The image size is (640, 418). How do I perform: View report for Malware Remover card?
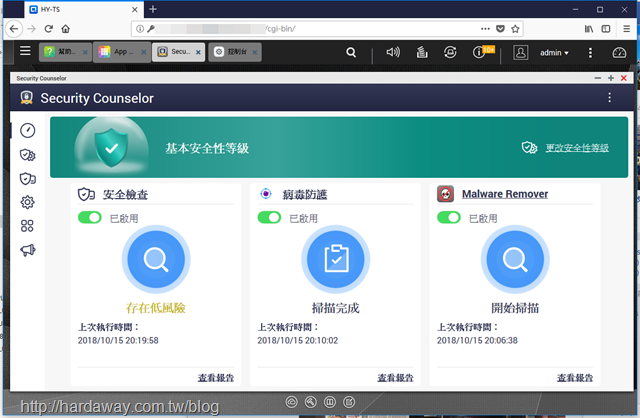[x=575, y=378]
